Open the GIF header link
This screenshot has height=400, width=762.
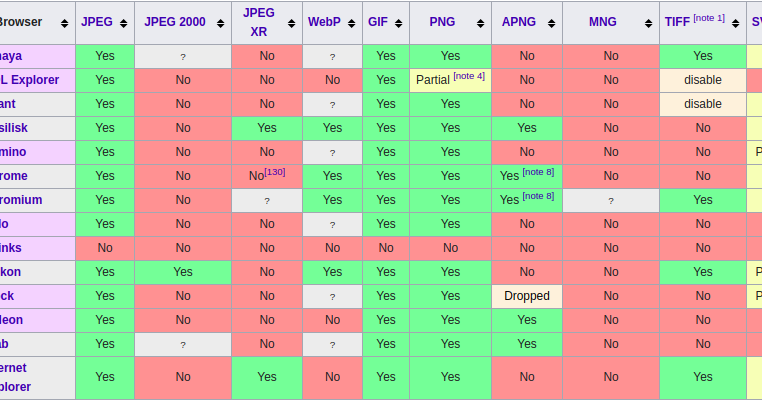378,22
